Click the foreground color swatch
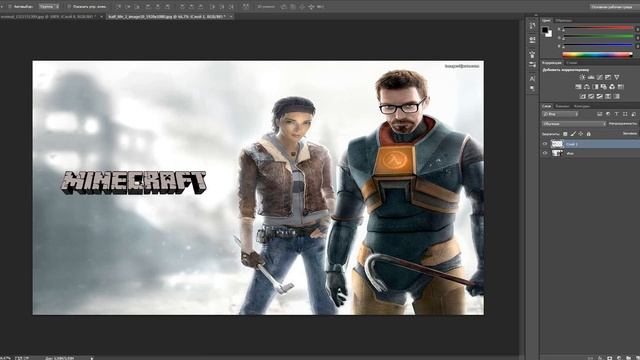This screenshot has height=360, width=640. (x=545, y=30)
